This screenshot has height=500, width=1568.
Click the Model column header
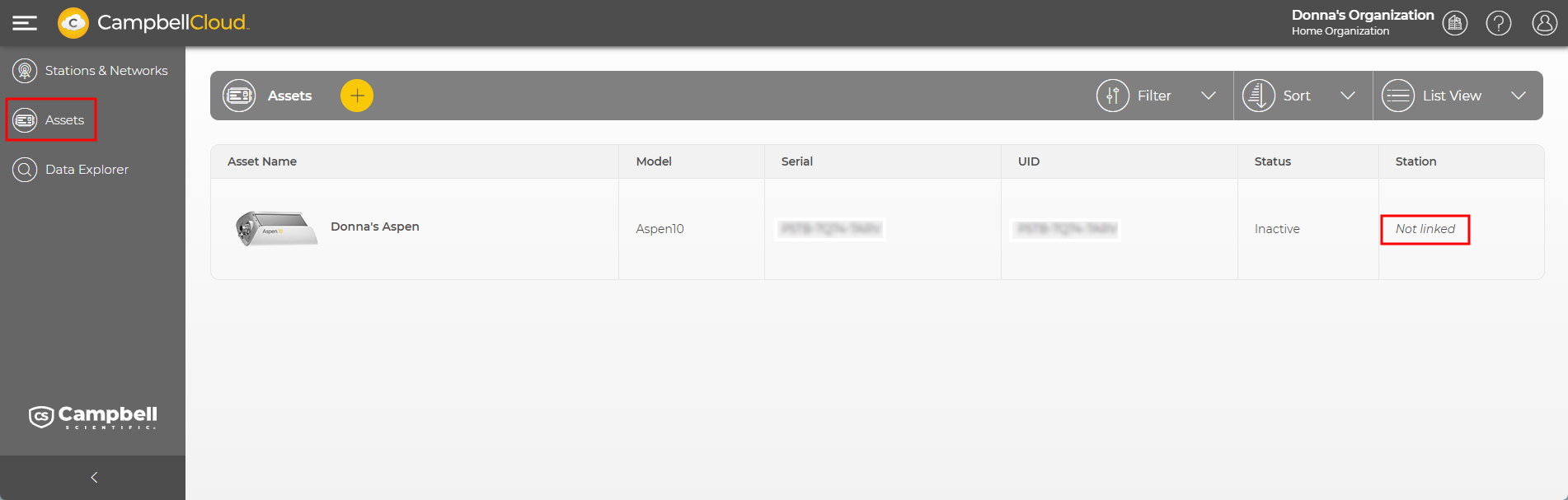point(654,161)
